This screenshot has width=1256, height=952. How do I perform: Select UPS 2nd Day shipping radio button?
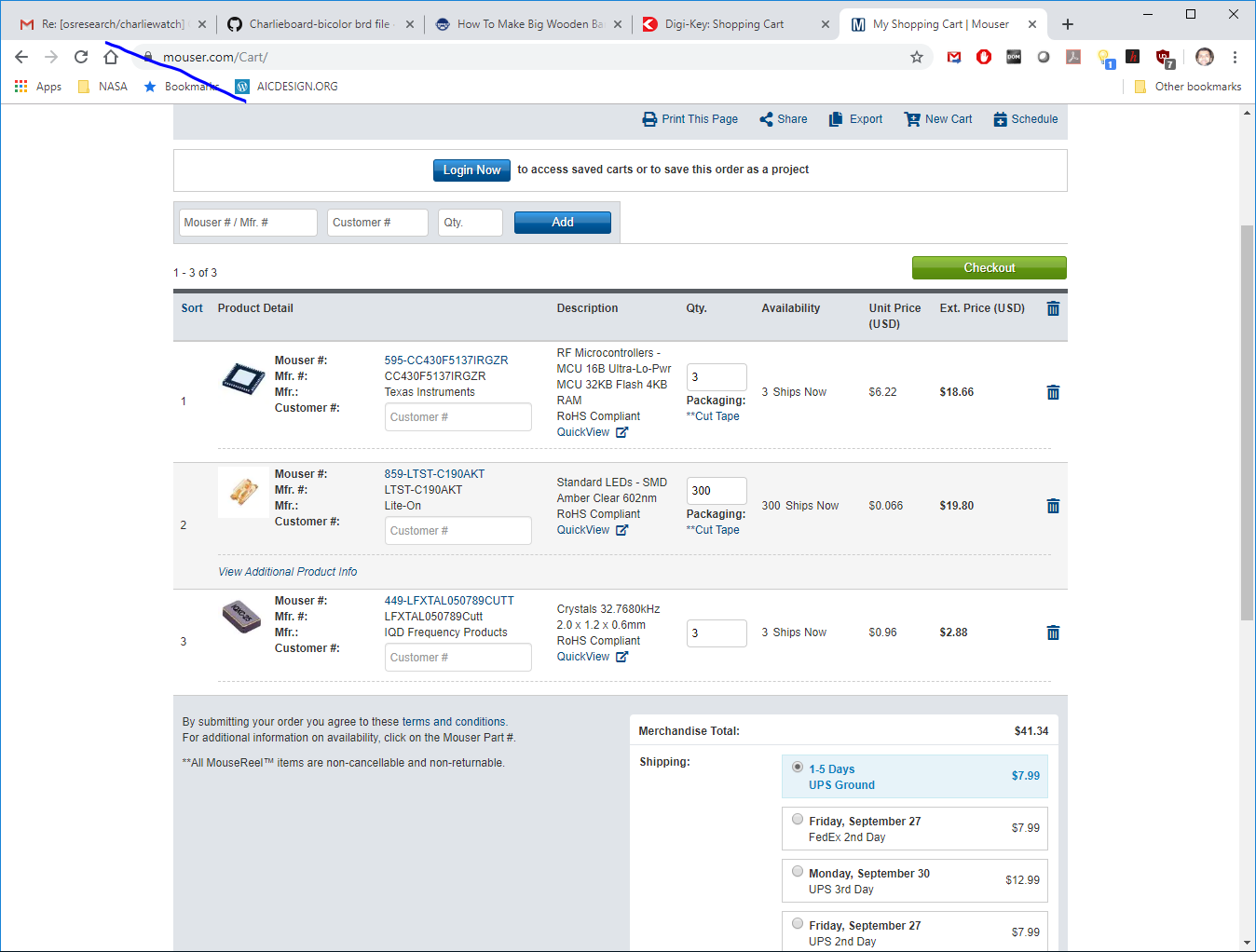[x=798, y=924]
